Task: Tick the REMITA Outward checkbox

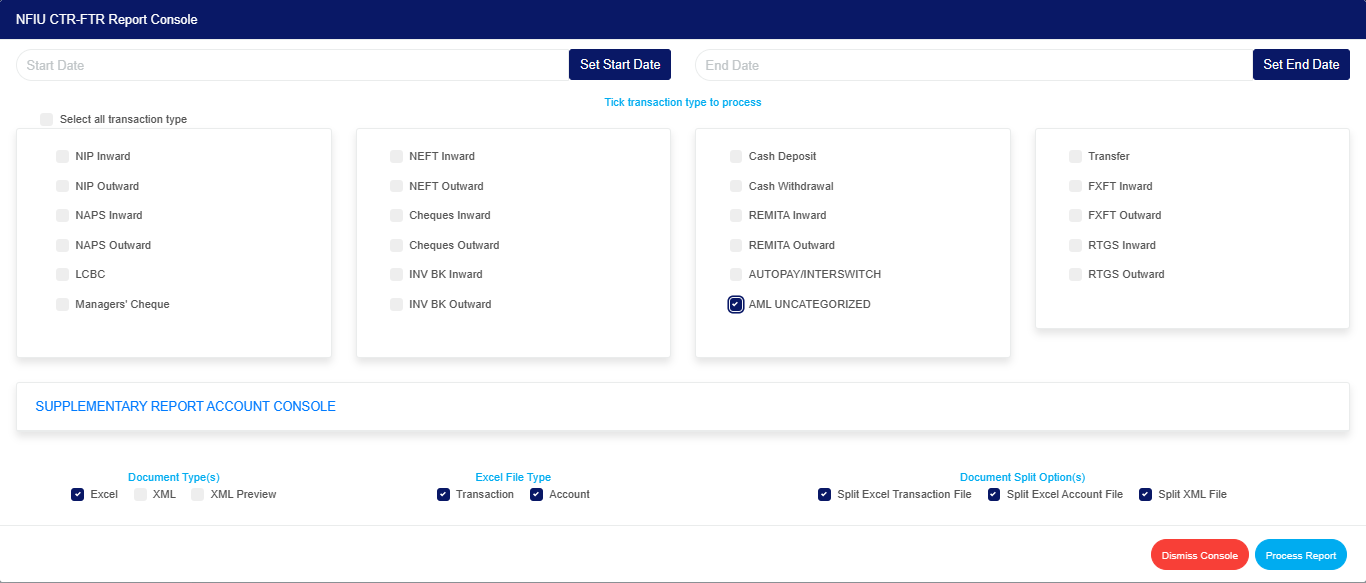Action: coord(736,246)
